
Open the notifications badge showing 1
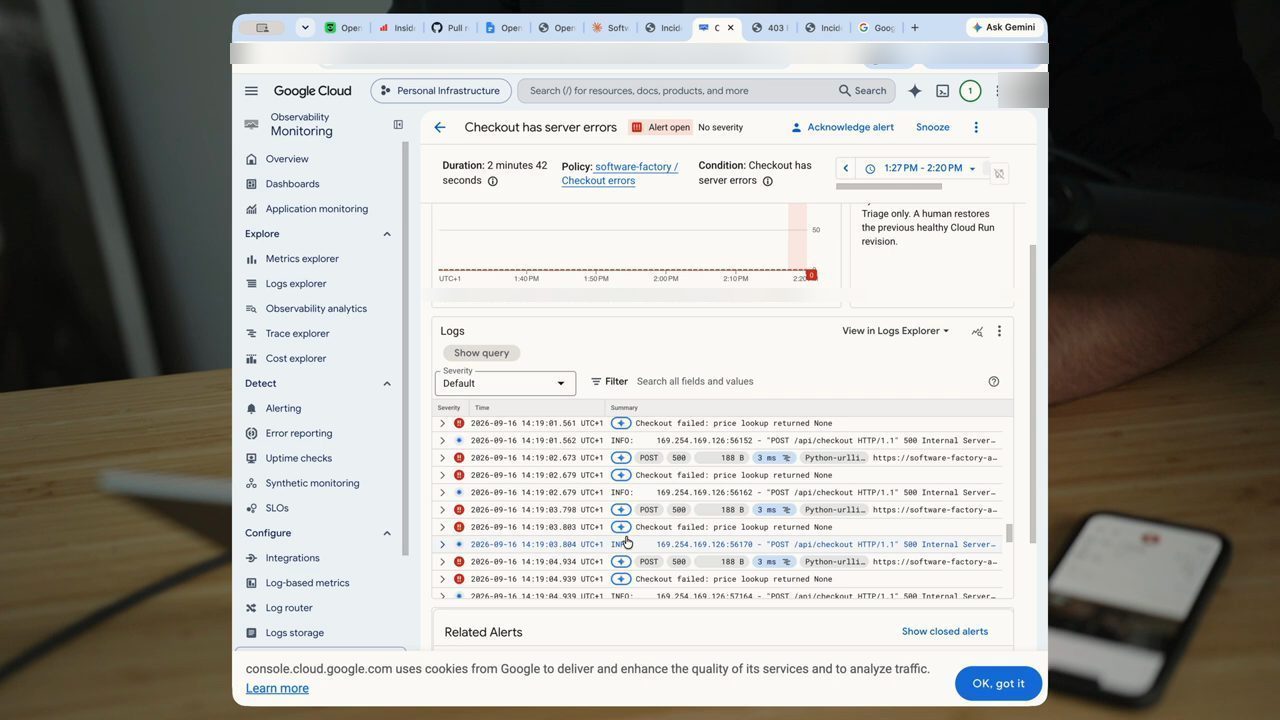[x=969, y=91]
